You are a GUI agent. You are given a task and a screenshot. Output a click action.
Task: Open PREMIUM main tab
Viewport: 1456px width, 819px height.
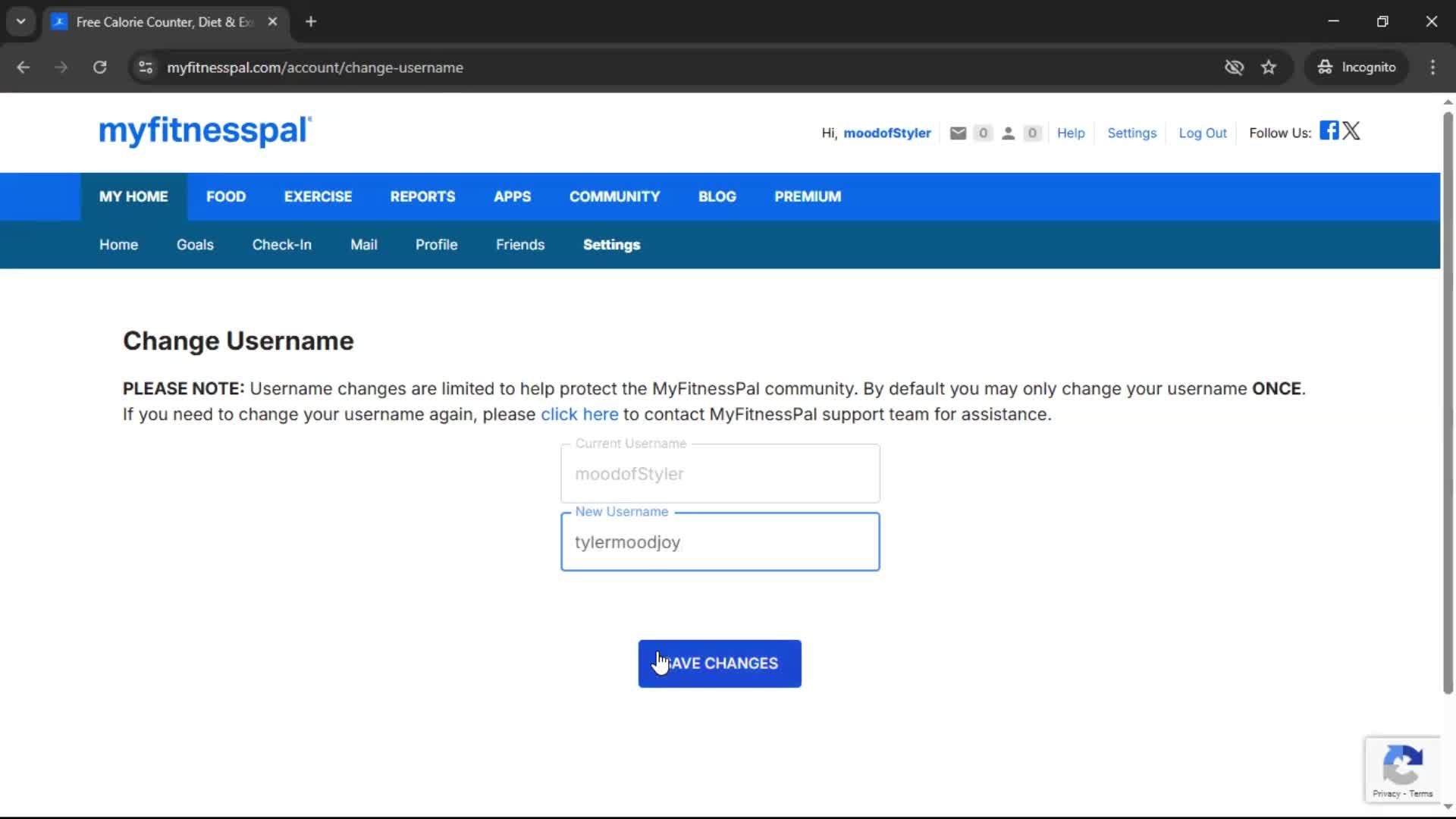click(808, 196)
